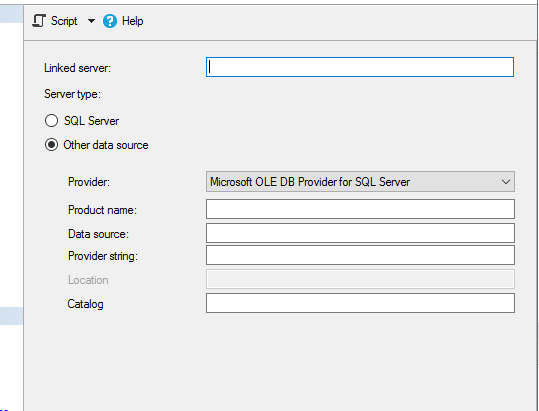This screenshot has width=539, height=411.
Task: Click into the Data source field
Action: click(360, 233)
